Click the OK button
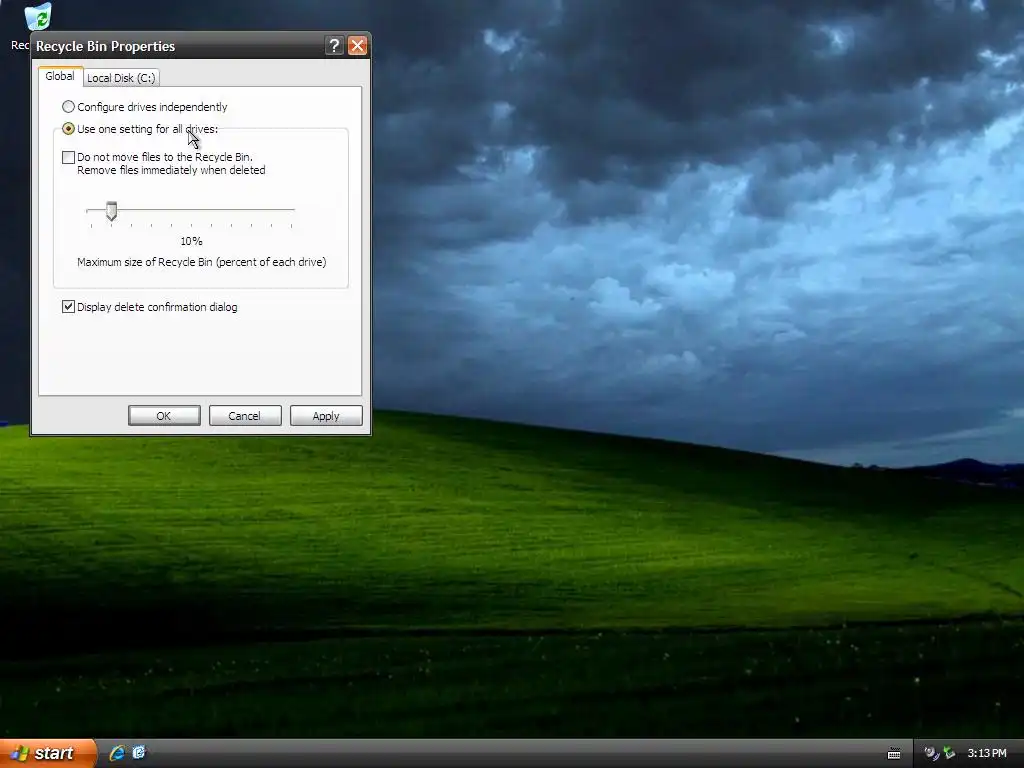The height and width of the screenshot is (768, 1024). click(164, 416)
